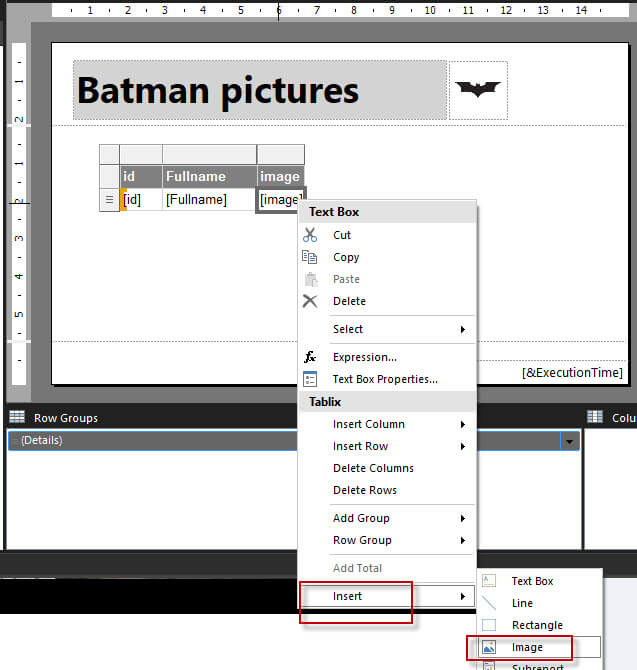637x670 pixels.
Task: Click the Delete X icon
Action: click(x=310, y=301)
